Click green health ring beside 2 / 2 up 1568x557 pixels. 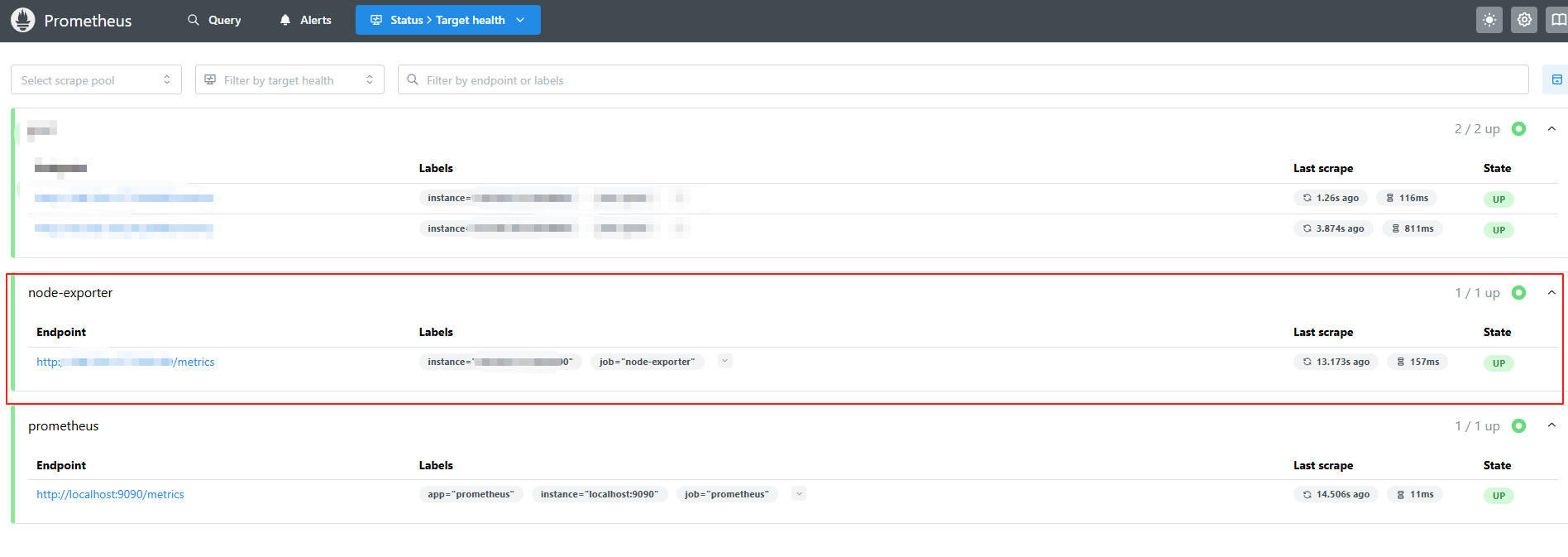tap(1519, 128)
